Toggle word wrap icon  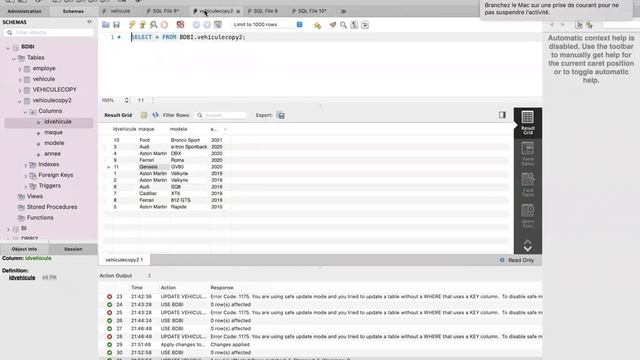click(x=365, y=25)
